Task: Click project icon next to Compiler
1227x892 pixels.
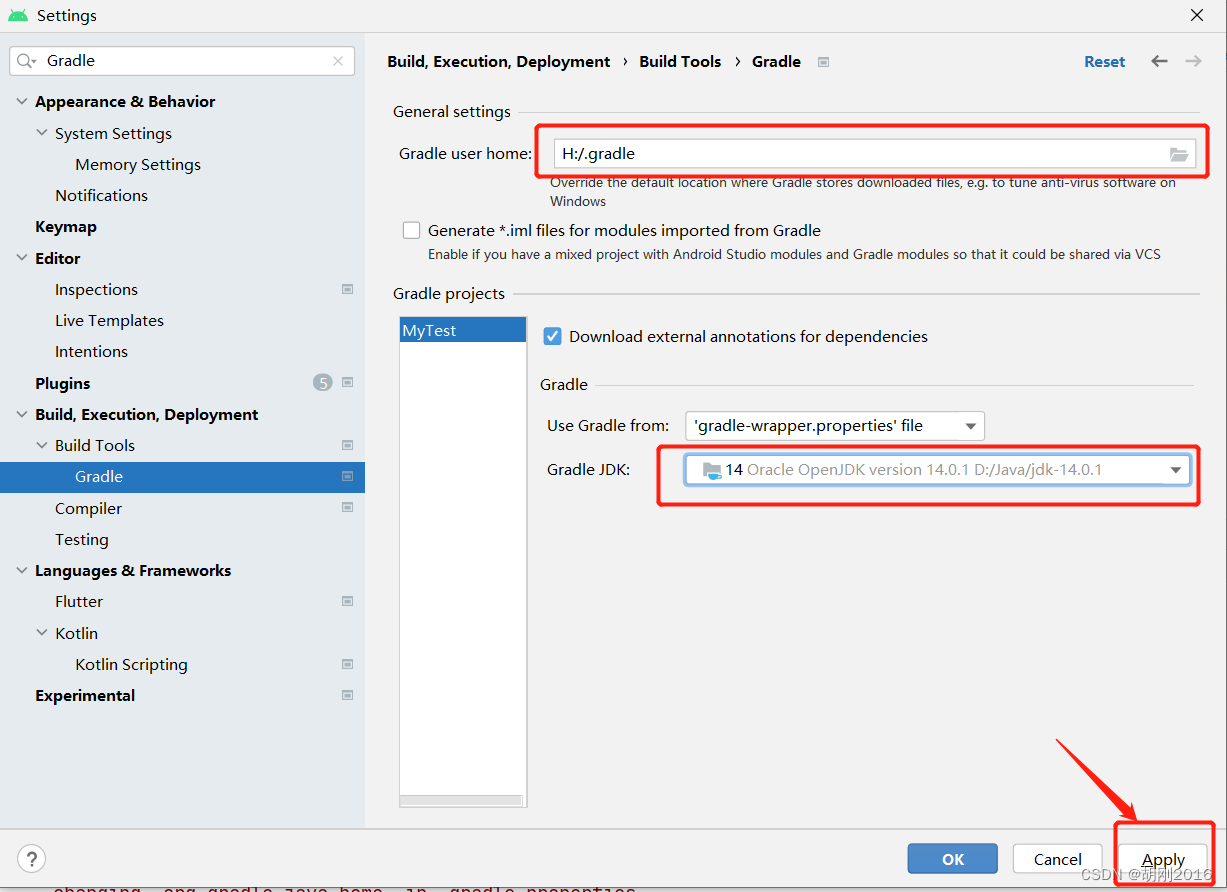Action: pos(347,507)
